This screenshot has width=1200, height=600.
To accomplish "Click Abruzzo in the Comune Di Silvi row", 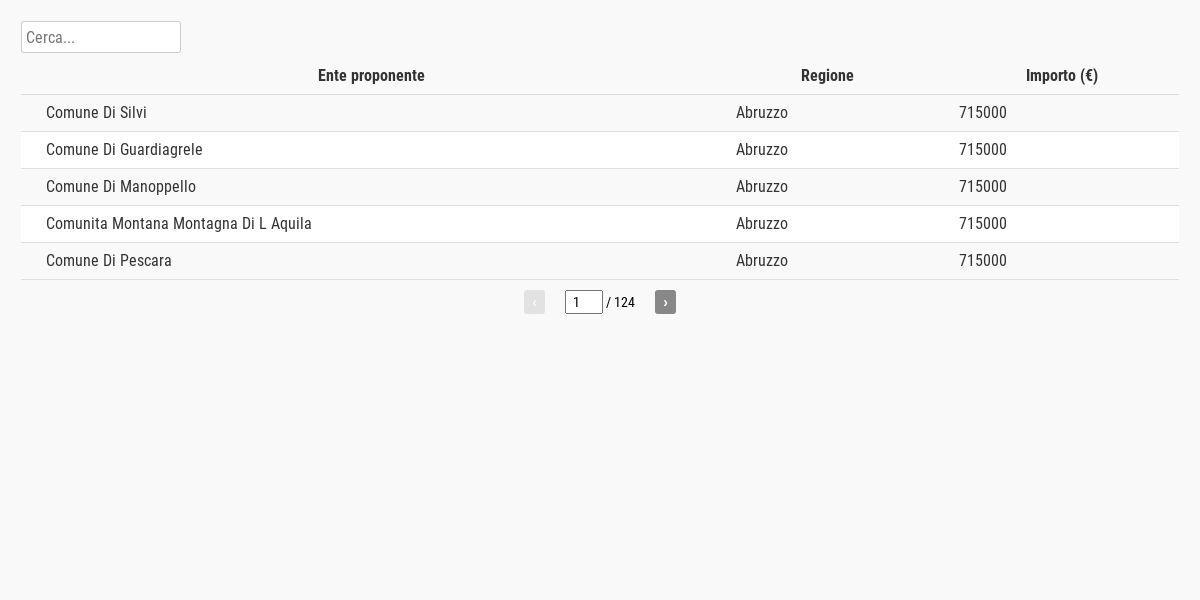I will (762, 113).
